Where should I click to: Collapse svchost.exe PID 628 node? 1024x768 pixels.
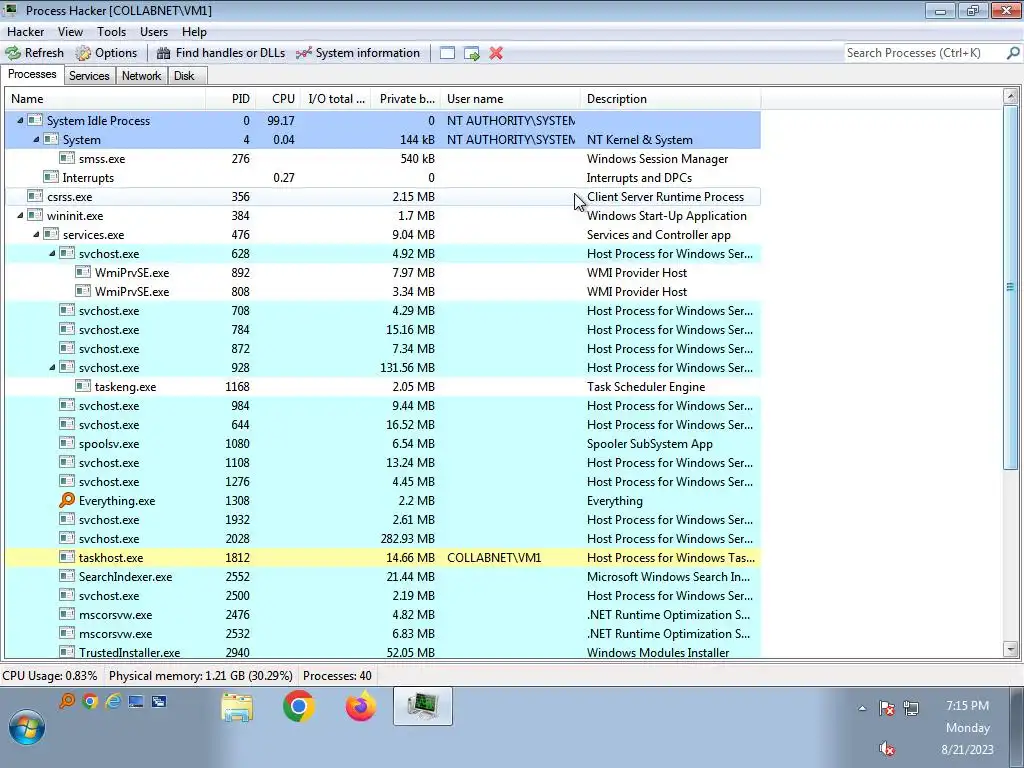coord(52,253)
